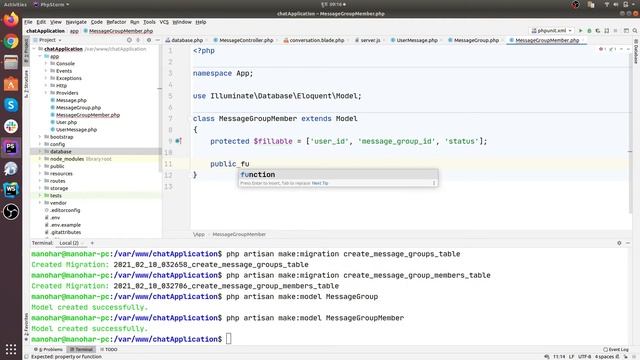The width and height of the screenshot is (640, 360).
Task: Locate current file in Project panel
Action: point(129,40)
